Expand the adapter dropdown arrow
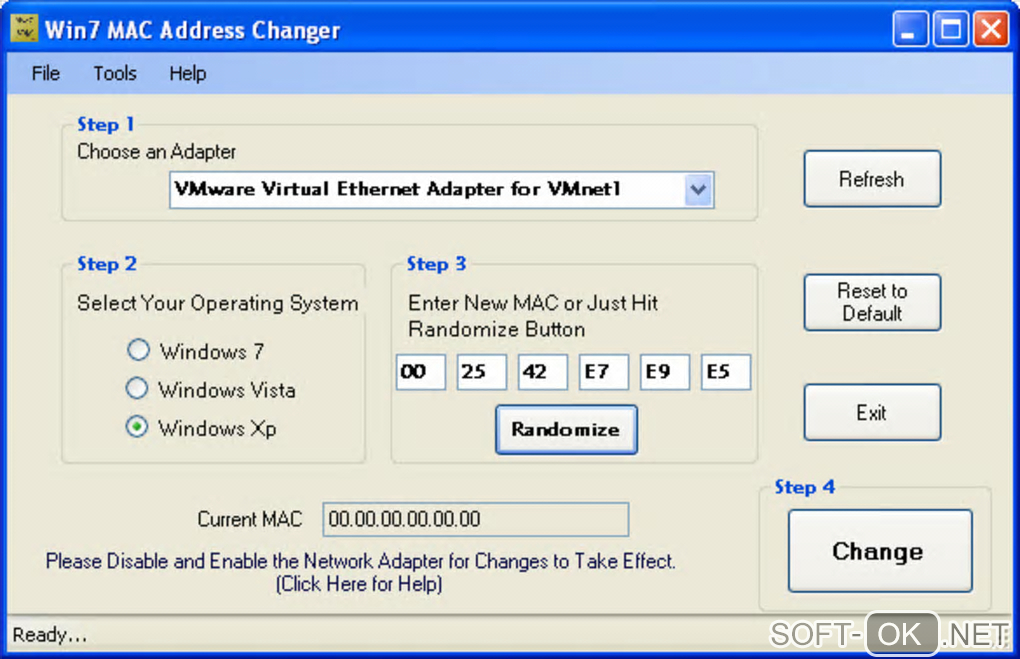Screen dimensions: 1020x659 [698, 190]
